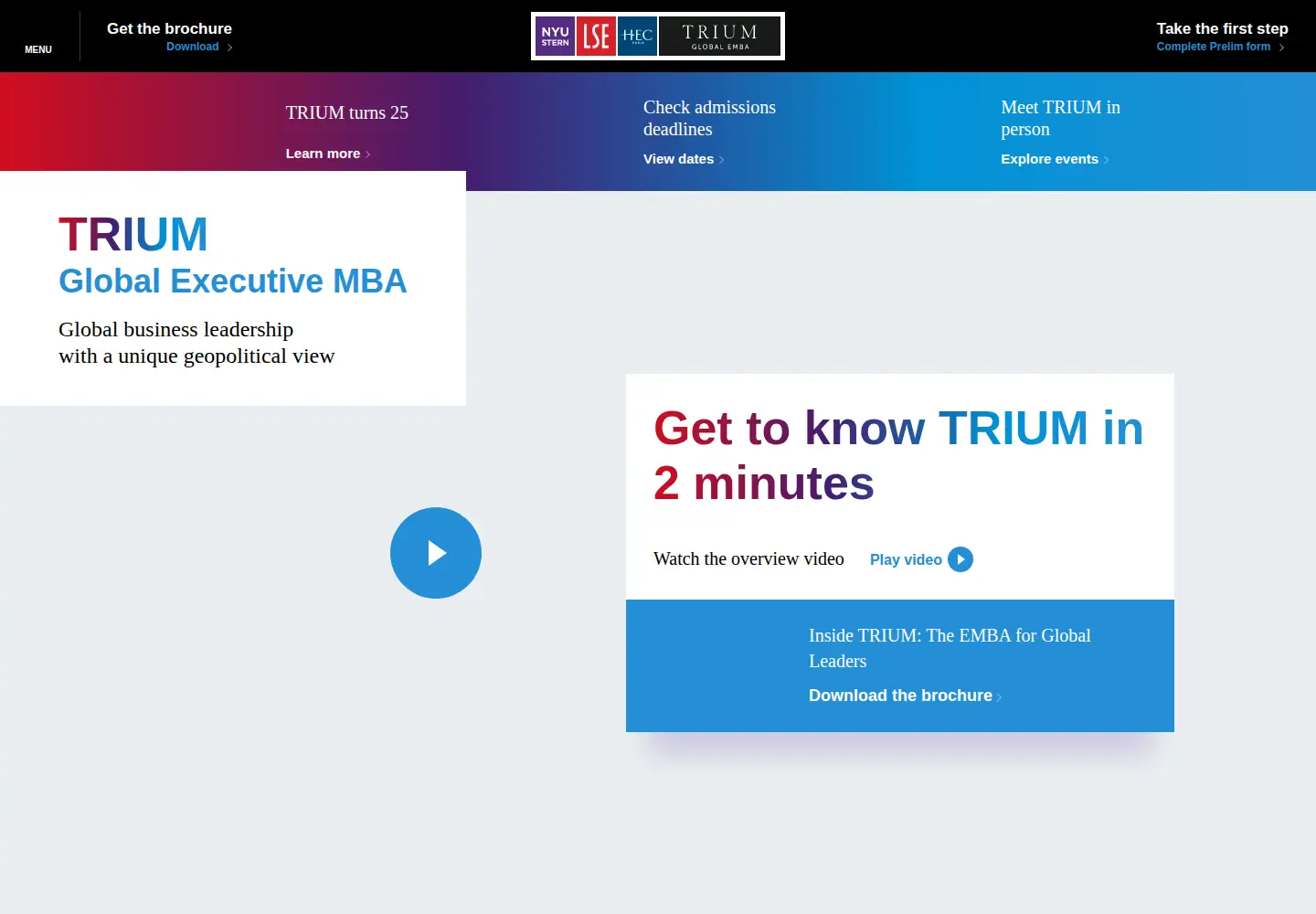The image size is (1316, 914).
Task: Open the MENU button
Action: pyautogui.click(x=38, y=49)
